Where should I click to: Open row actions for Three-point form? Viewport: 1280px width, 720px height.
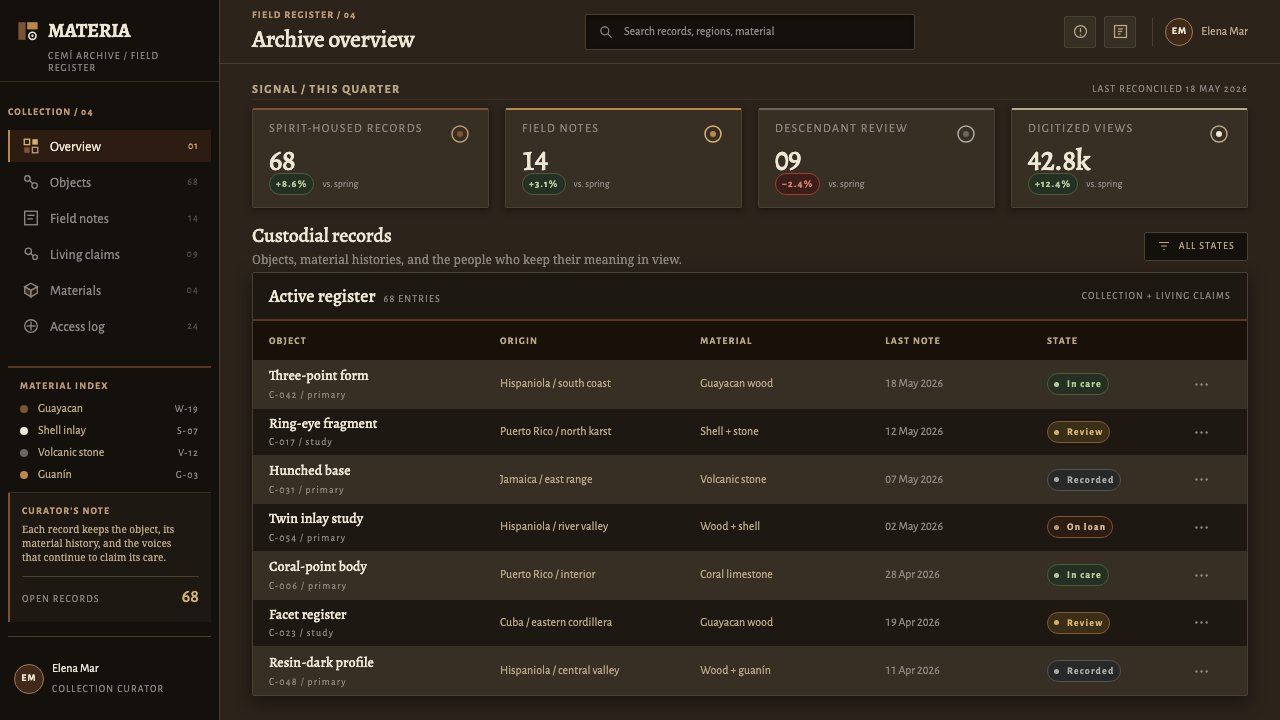click(1201, 384)
